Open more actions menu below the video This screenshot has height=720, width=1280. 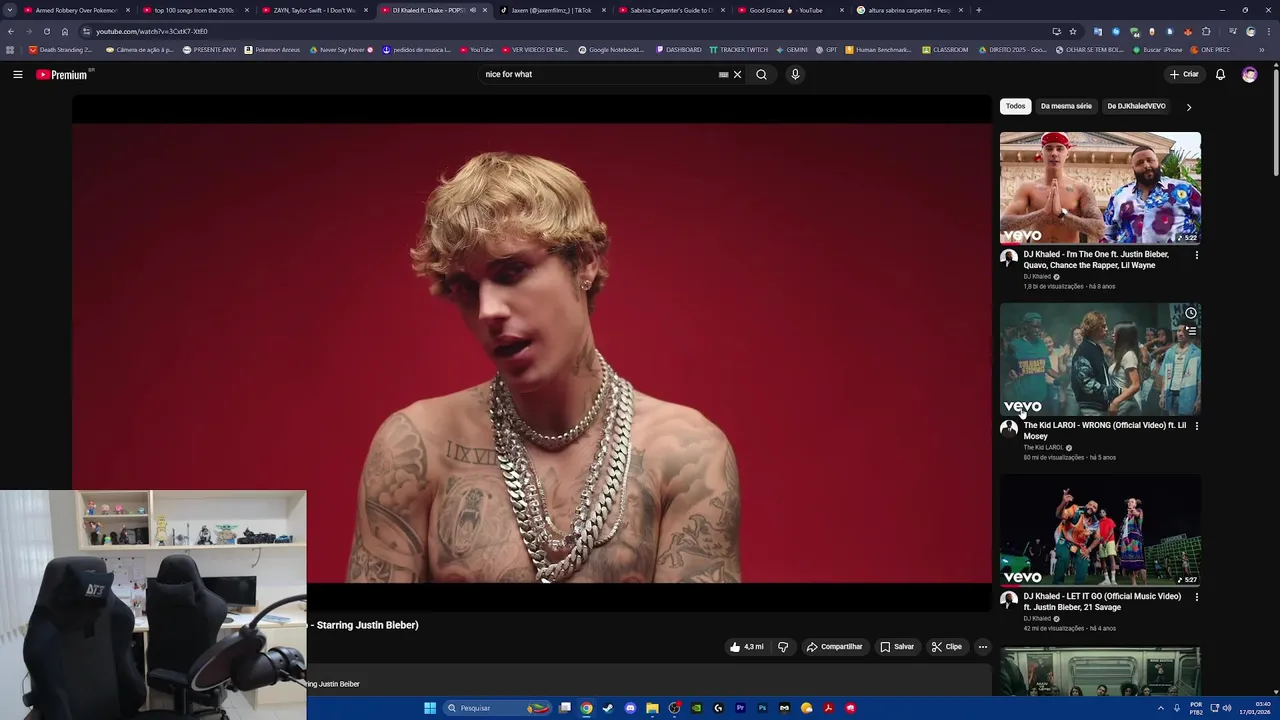click(x=982, y=647)
